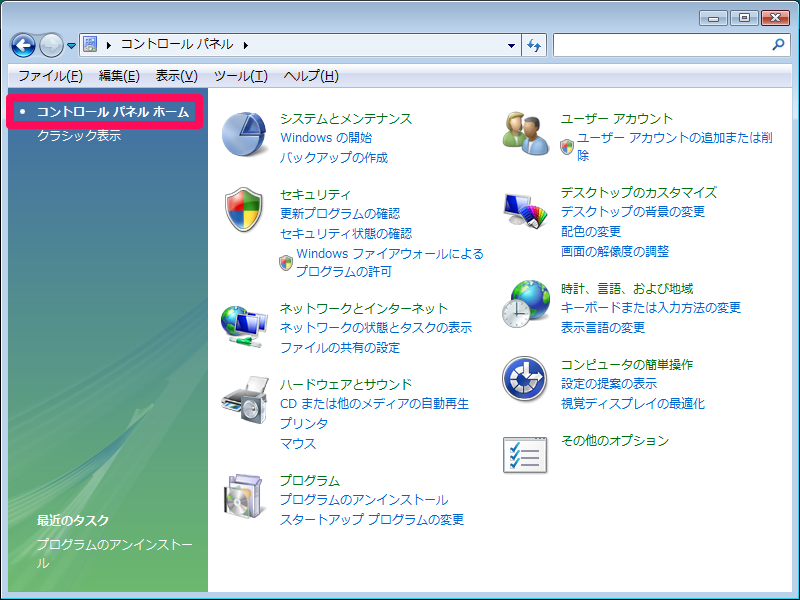Click the System and Maintenance (システムとメンテナンス) icon
The height and width of the screenshot is (600, 800).
pos(244,134)
